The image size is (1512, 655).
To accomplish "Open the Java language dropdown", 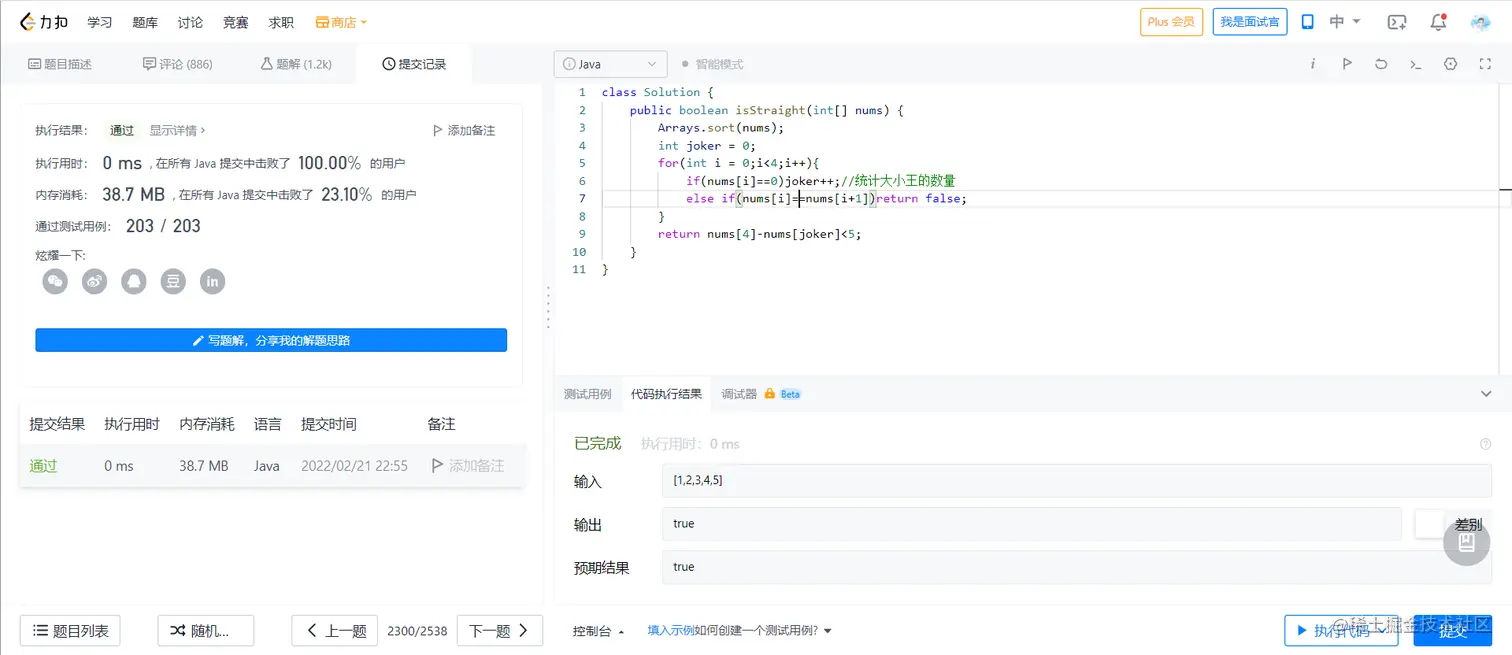I will pyautogui.click(x=610, y=64).
